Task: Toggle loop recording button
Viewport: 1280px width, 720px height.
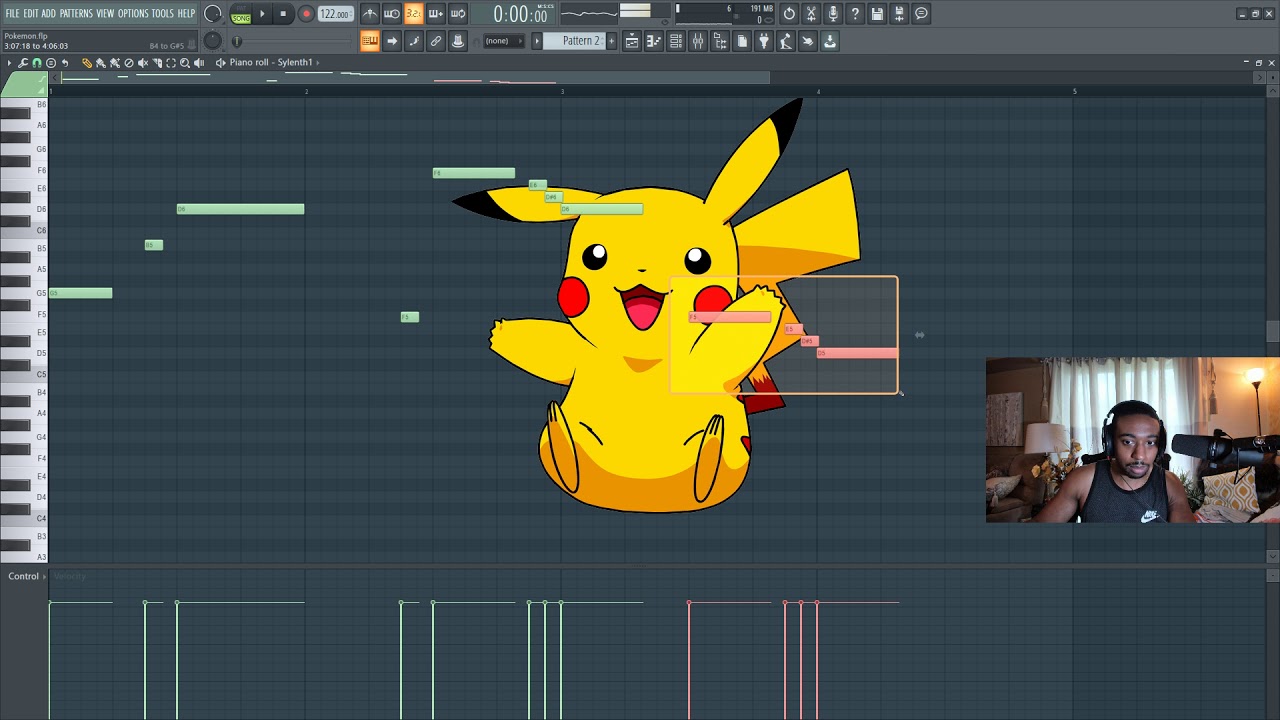Action: (x=458, y=14)
